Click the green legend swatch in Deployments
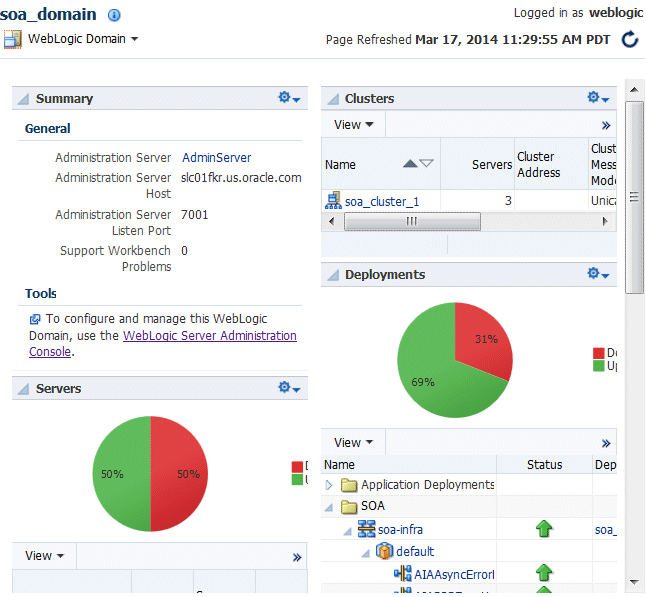Viewport: 646px width, 597px height. (599, 365)
